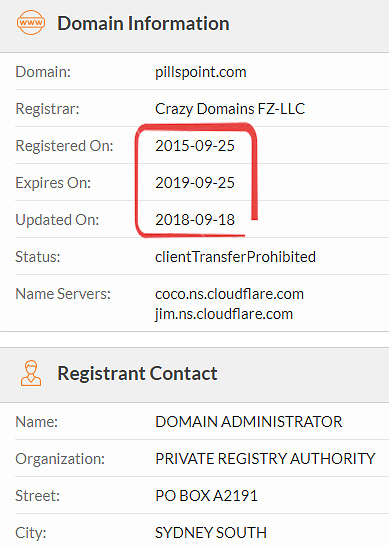The image size is (389, 548).
Task: Click the registered date 2015-09-25
Action: click(195, 146)
